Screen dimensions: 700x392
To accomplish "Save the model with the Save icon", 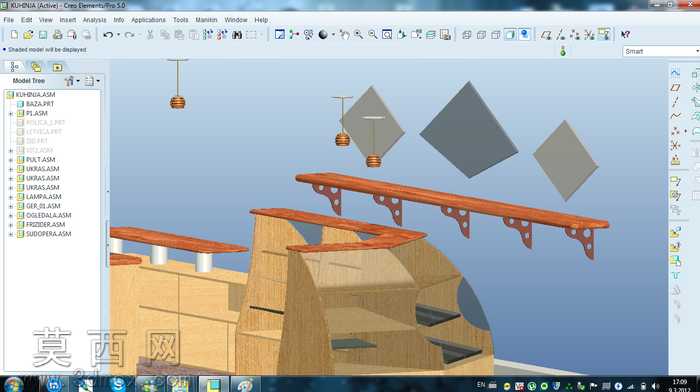I will 43,34.
